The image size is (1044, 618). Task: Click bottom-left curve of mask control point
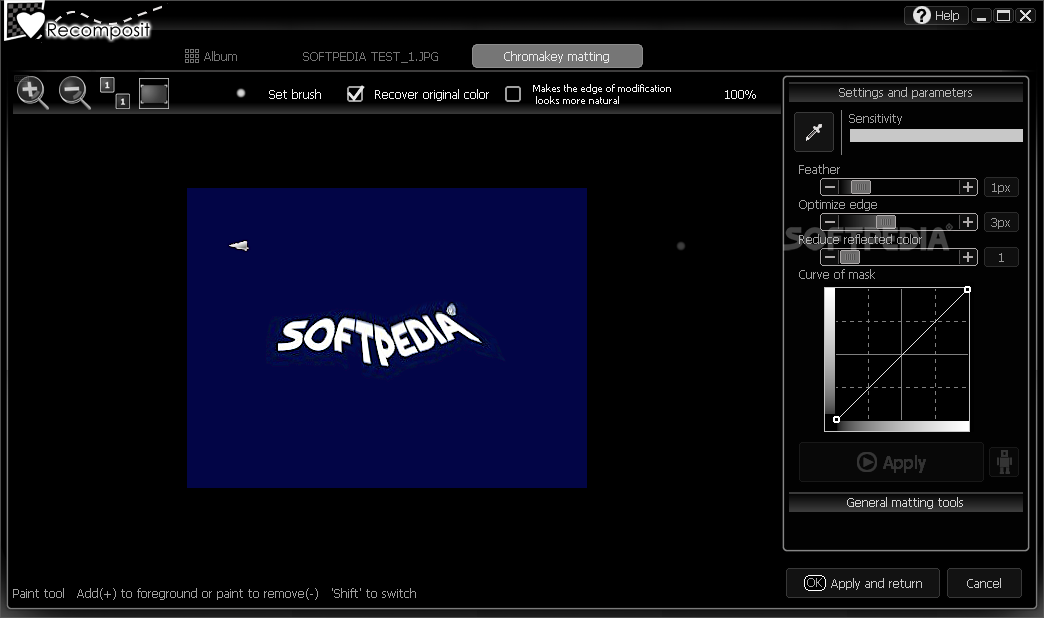click(x=836, y=420)
